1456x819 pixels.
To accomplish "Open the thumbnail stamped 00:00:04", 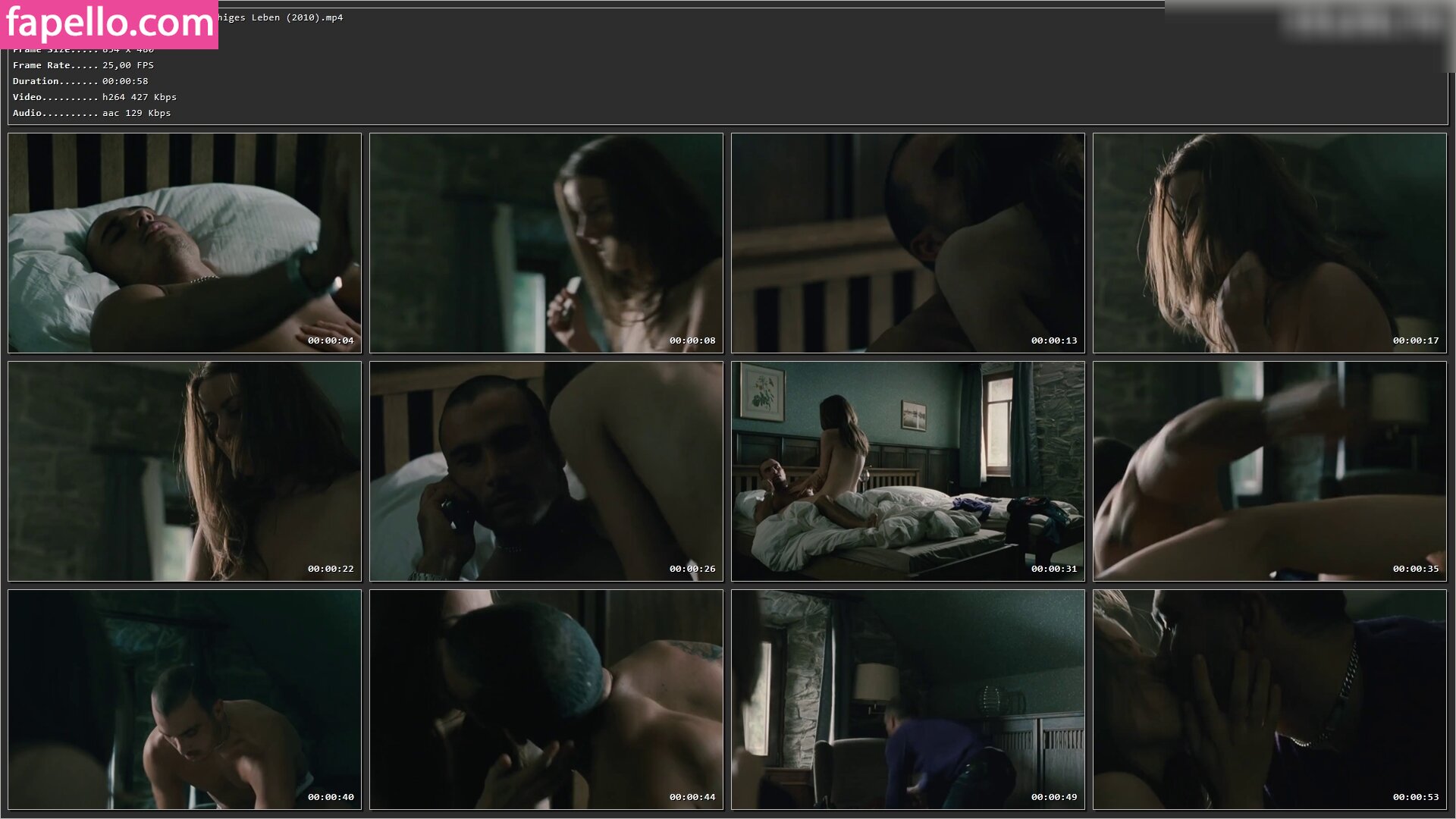I will (184, 243).
